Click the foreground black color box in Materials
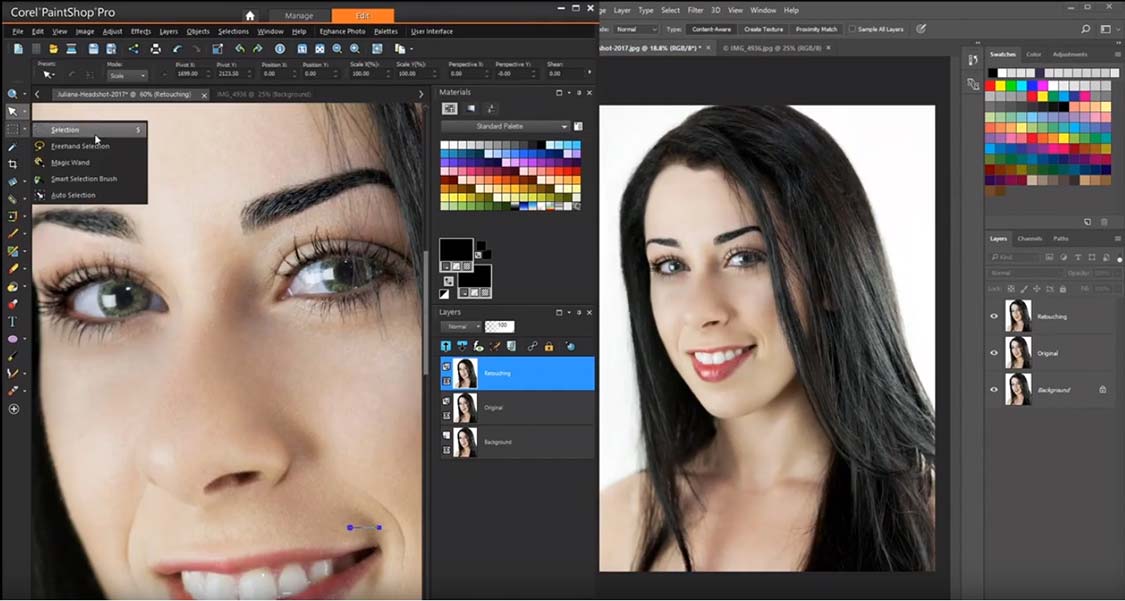 click(x=456, y=250)
